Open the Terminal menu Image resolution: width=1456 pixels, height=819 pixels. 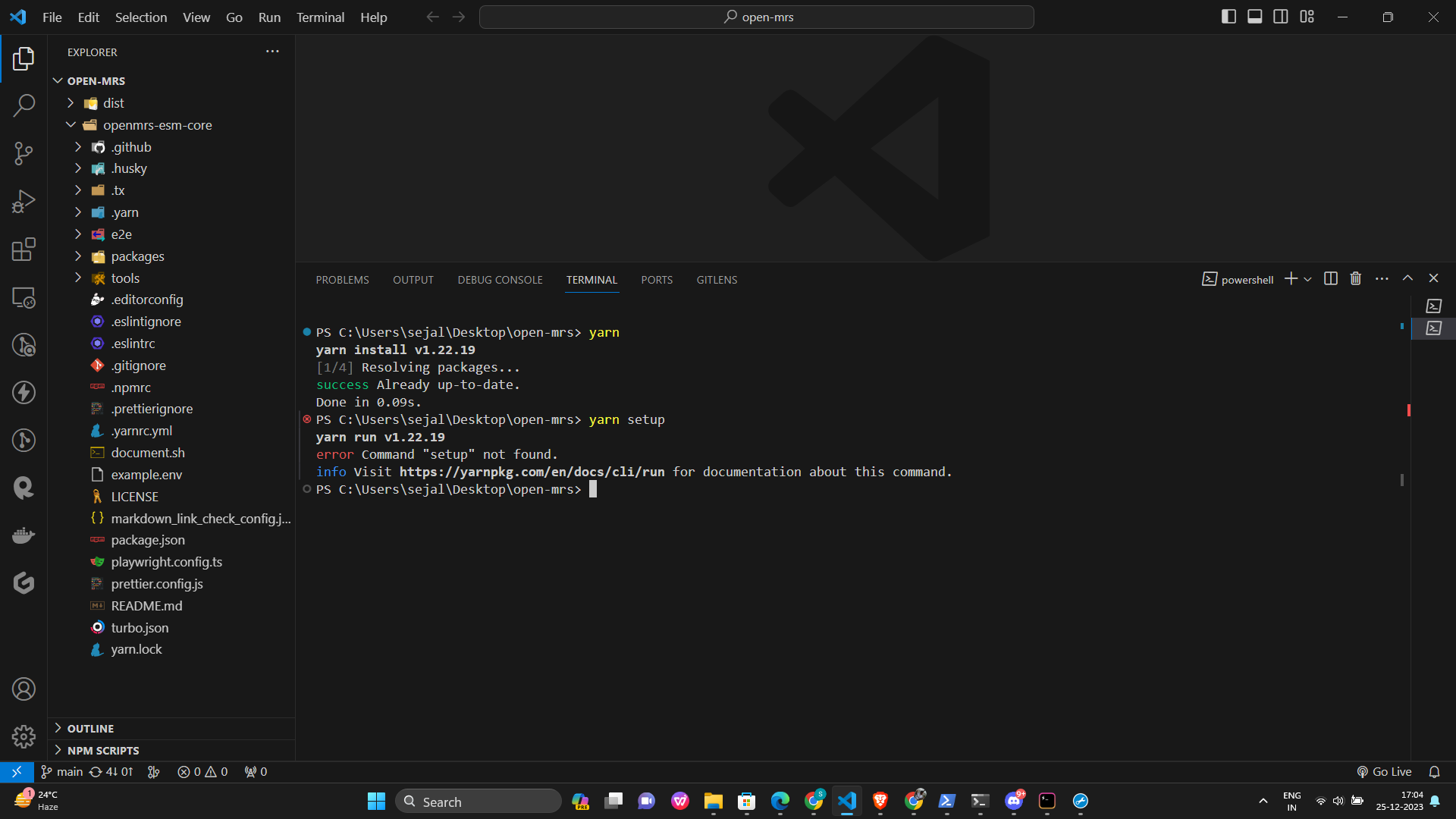coord(320,17)
